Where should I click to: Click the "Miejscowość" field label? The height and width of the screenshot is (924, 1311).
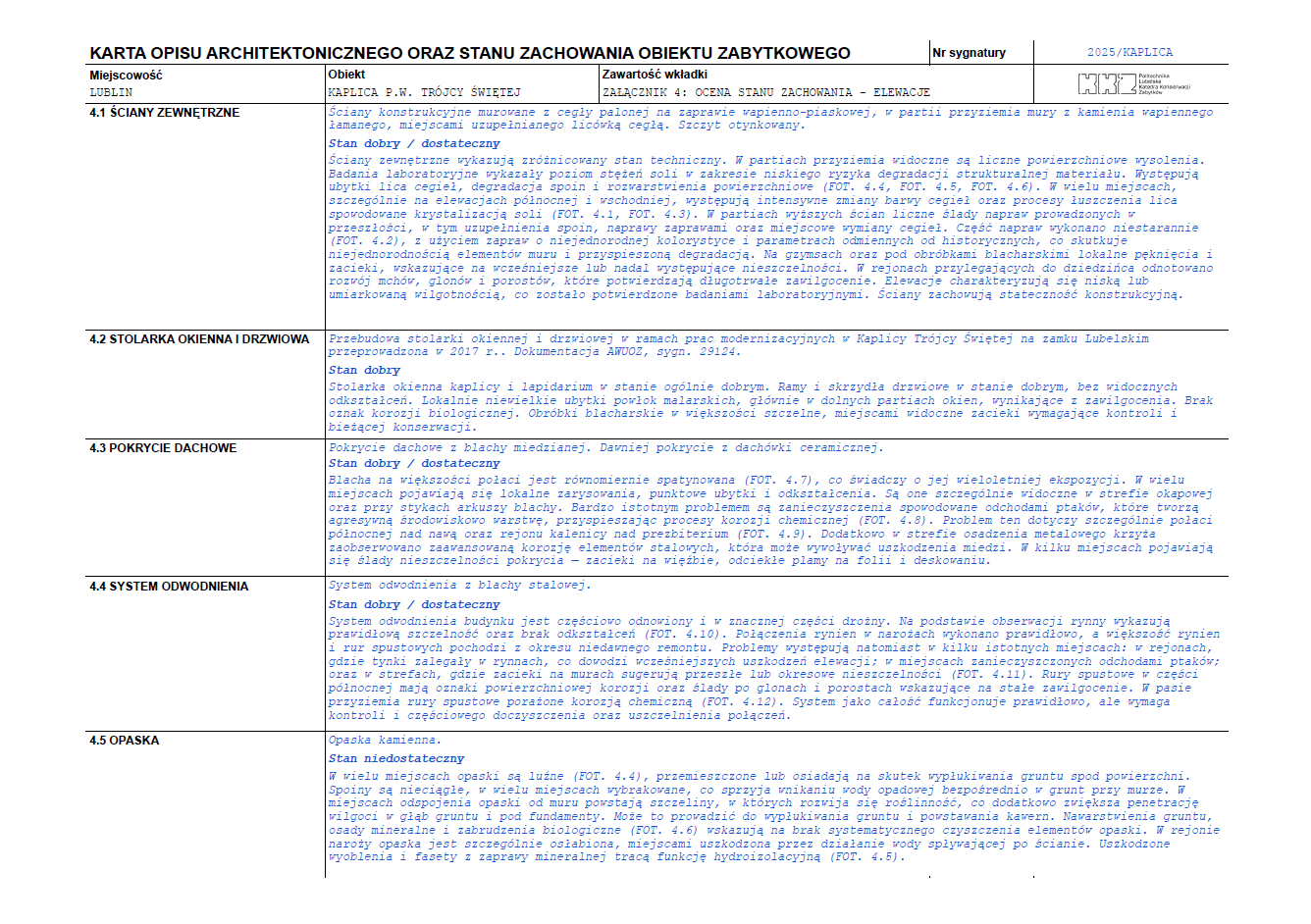(x=126, y=76)
